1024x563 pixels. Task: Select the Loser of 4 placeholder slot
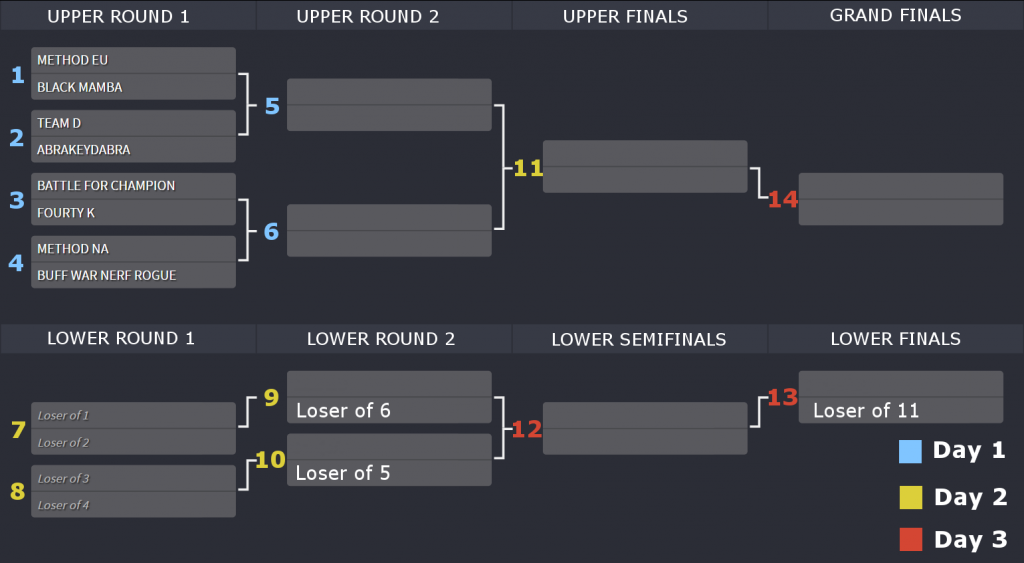click(x=133, y=505)
